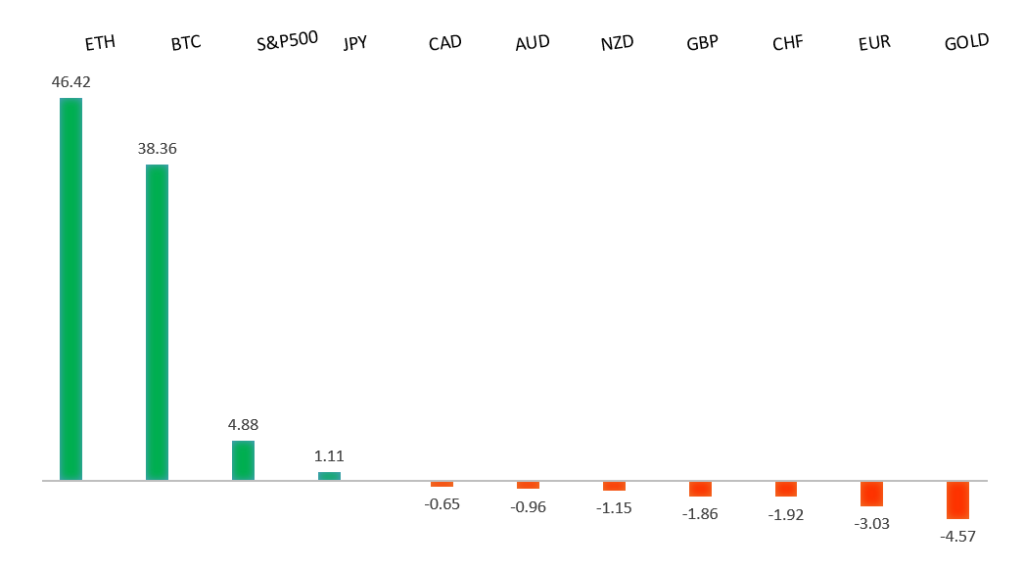Click the red CHF bar
Screen dimensions: 1024x570
786,489
